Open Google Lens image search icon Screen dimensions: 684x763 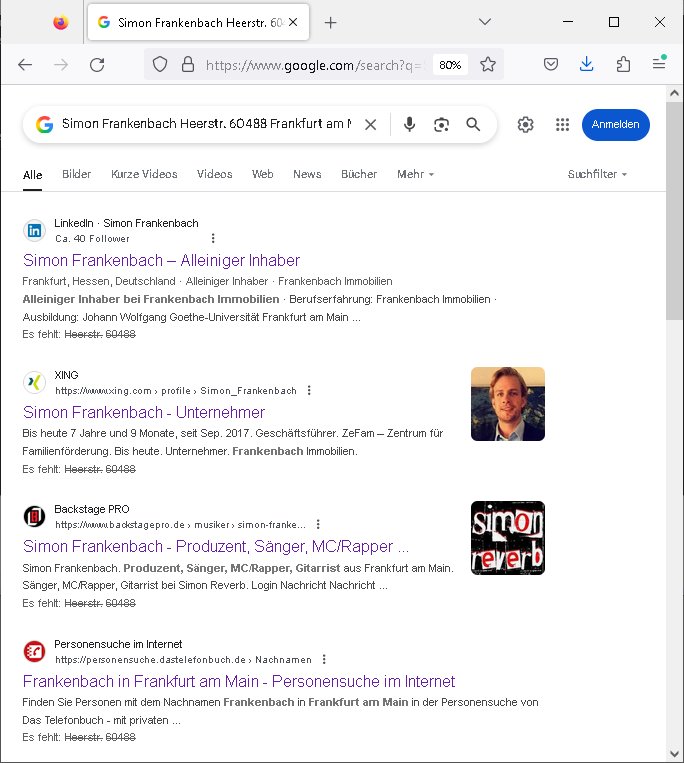441,125
